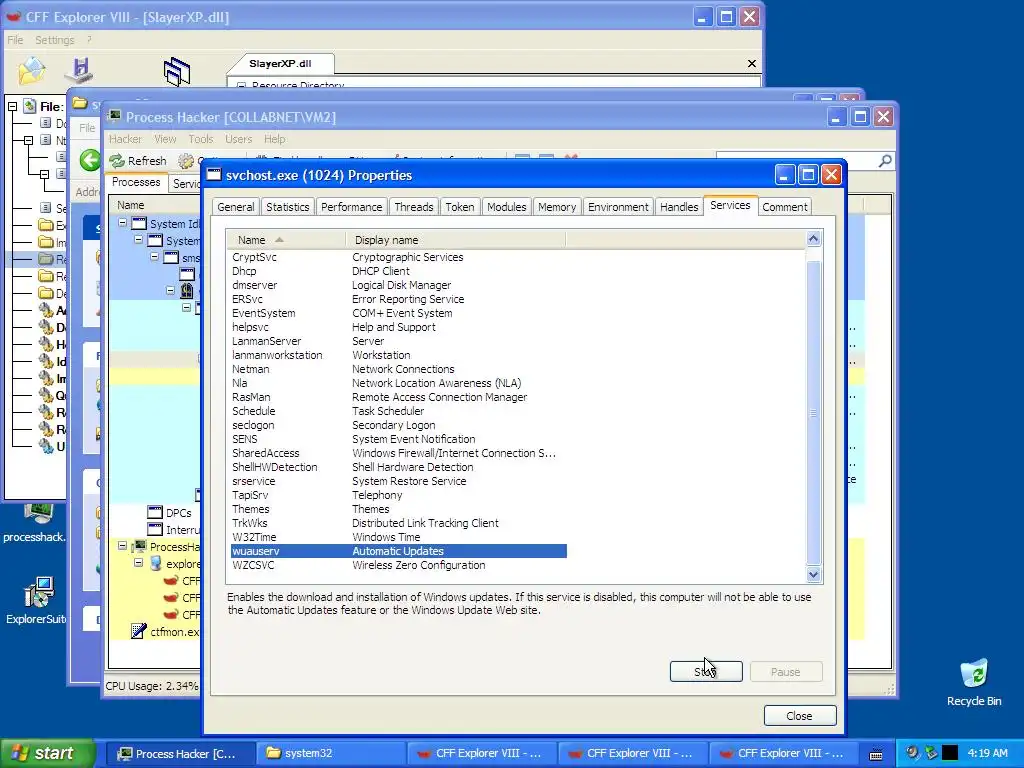1024x768 pixels.
Task: Switch to system32 taskbar button
Action: pos(330,754)
